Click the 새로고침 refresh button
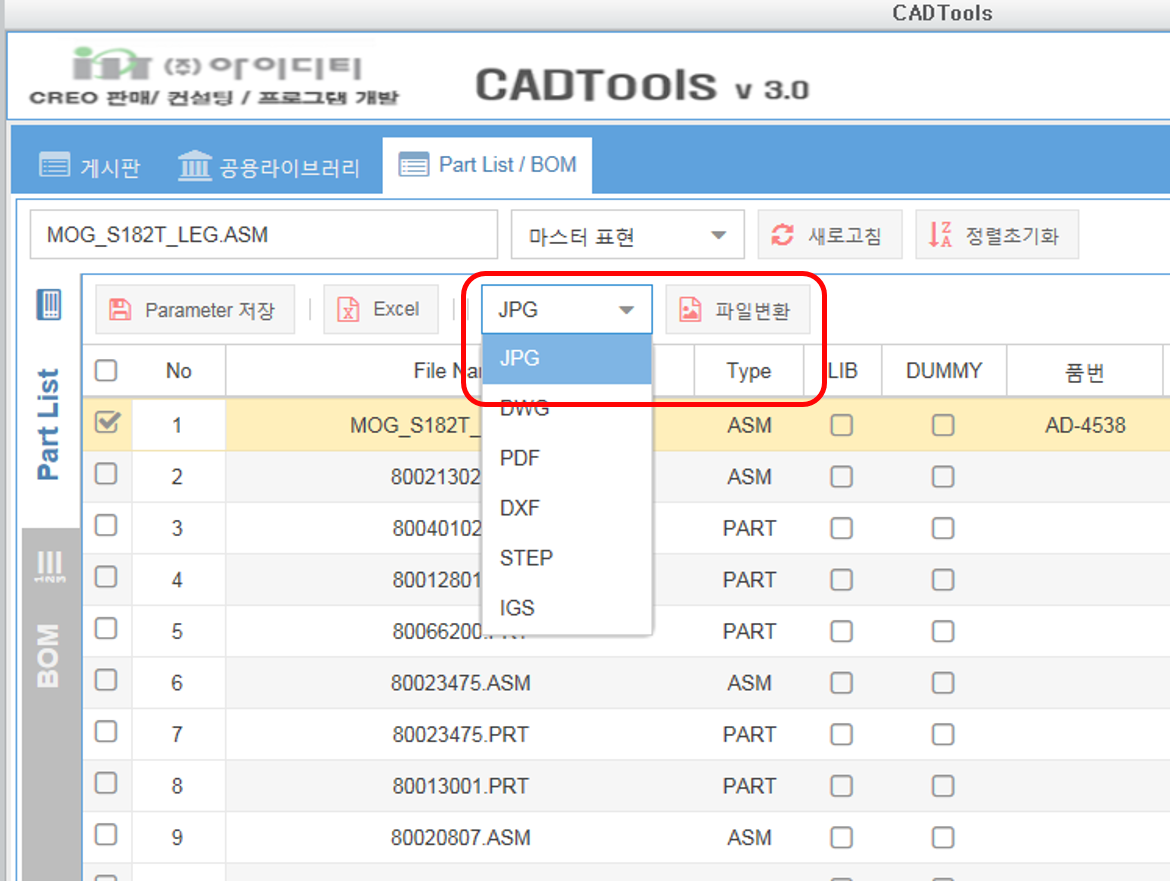This screenshot has width=1170, height=881. (830, 235)
